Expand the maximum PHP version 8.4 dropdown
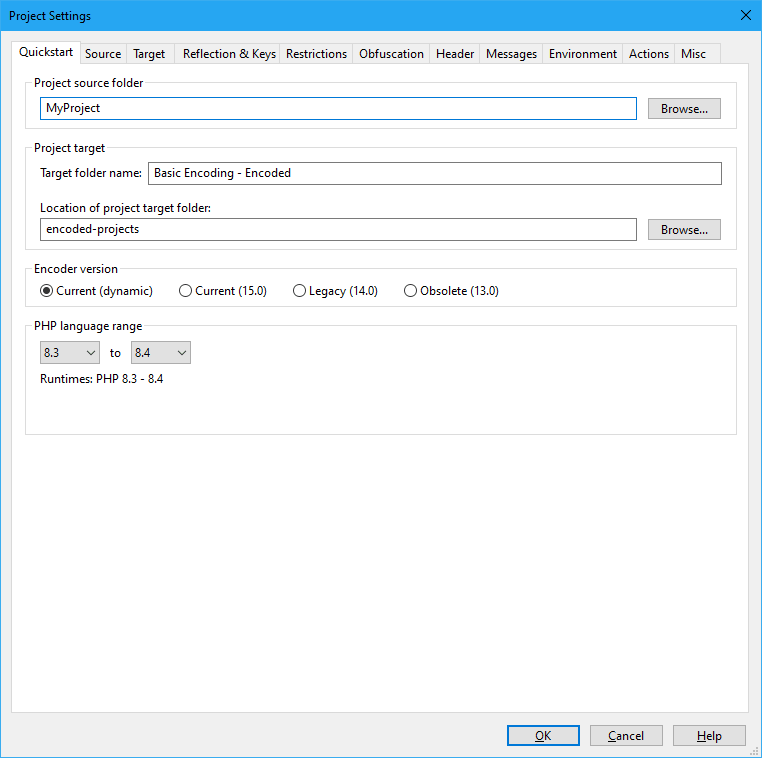Screen dimensions: 762x758 (x=161, y=353)
